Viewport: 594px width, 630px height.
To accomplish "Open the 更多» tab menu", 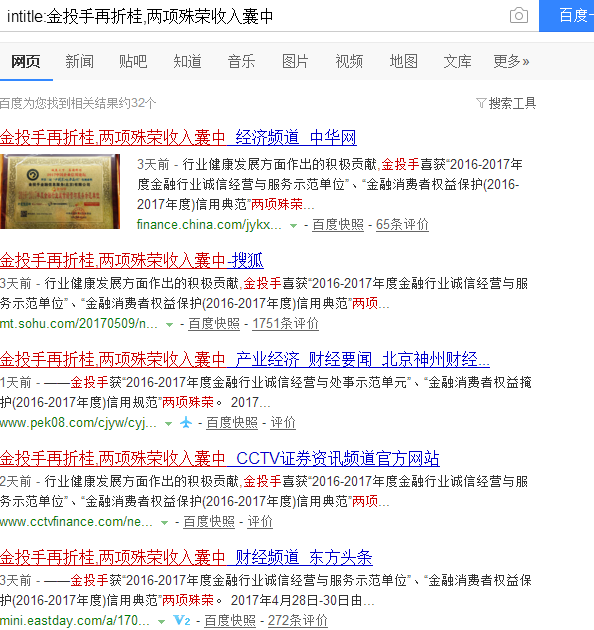I will point(511,61).
